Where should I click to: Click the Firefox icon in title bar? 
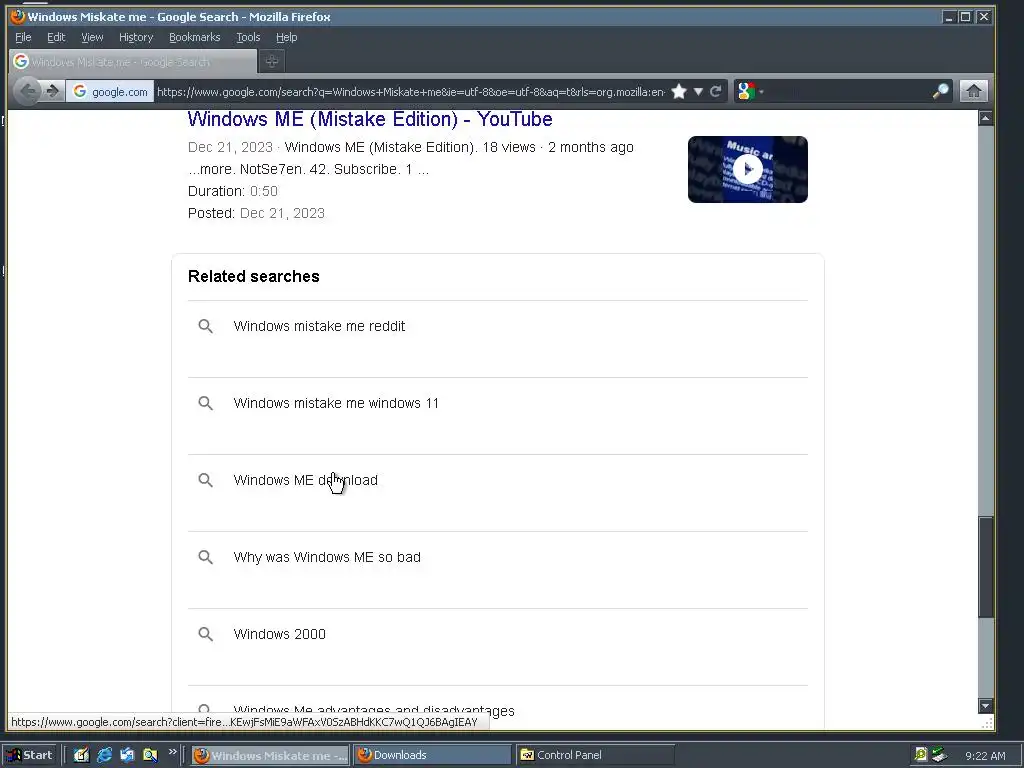click(x=18, y=16)
